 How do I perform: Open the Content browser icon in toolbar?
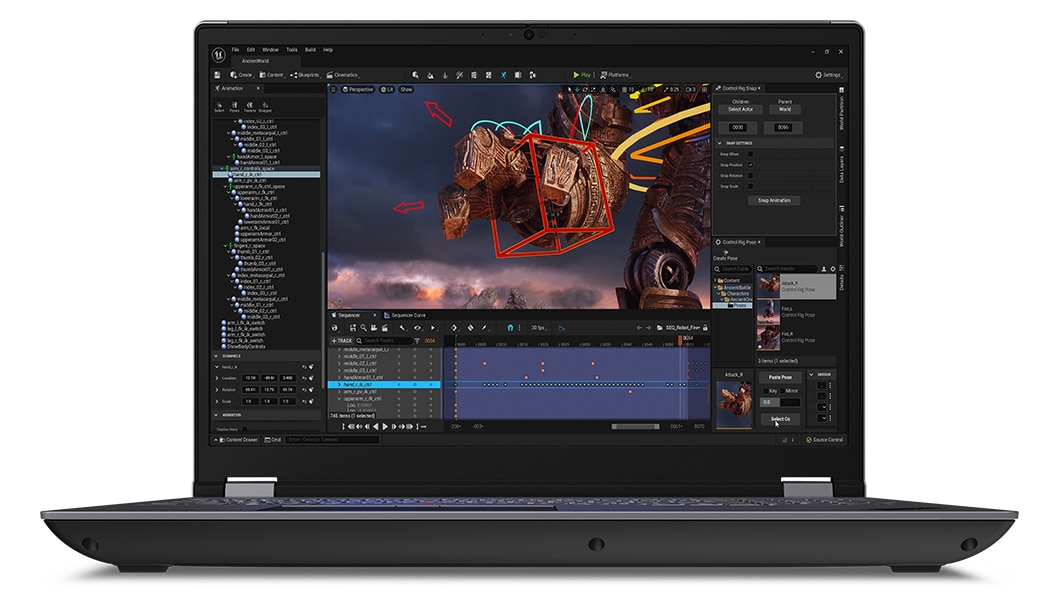(x=273, y=72)
